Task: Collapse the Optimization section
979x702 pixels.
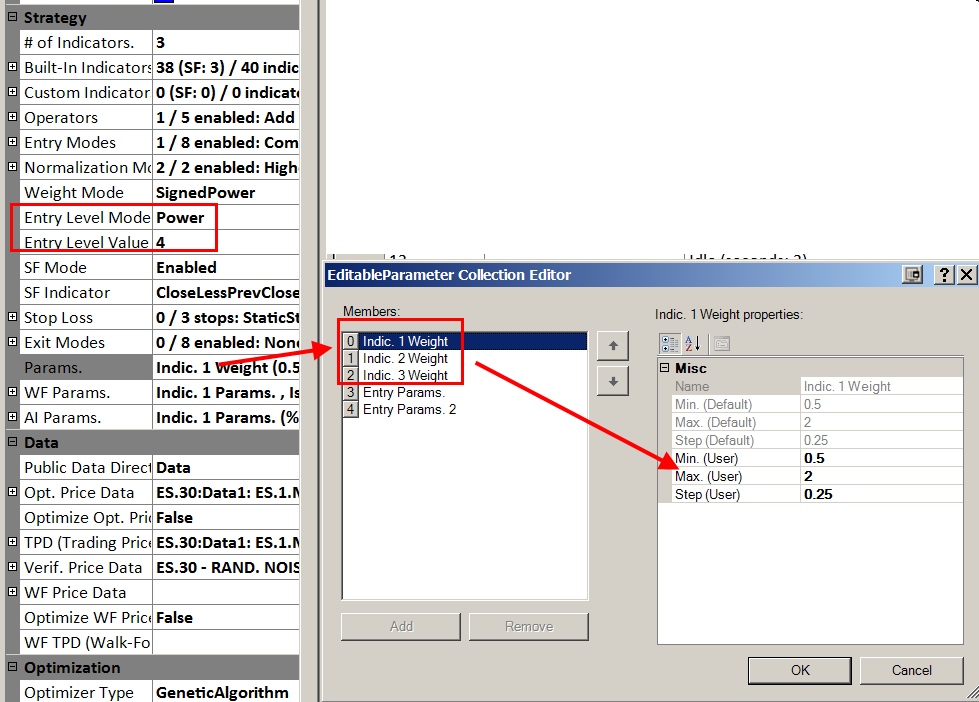Action: 12,667
